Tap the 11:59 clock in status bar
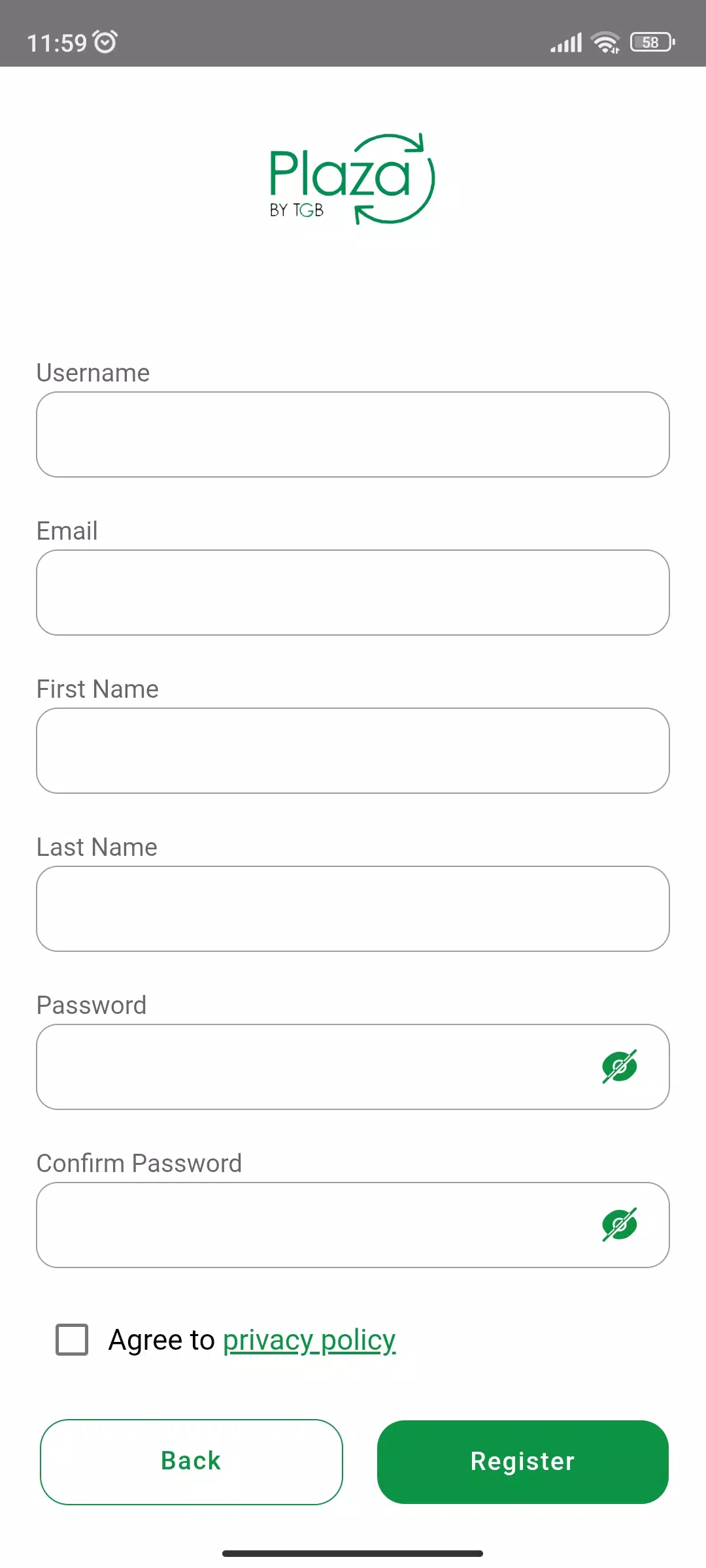The image size is (706, 1568). click(57, 43)
